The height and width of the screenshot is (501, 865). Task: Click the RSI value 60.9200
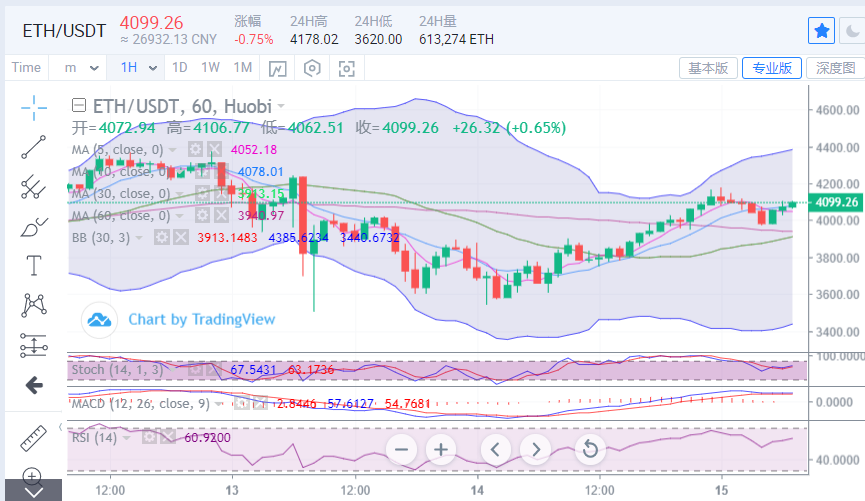tap(207, 438)
